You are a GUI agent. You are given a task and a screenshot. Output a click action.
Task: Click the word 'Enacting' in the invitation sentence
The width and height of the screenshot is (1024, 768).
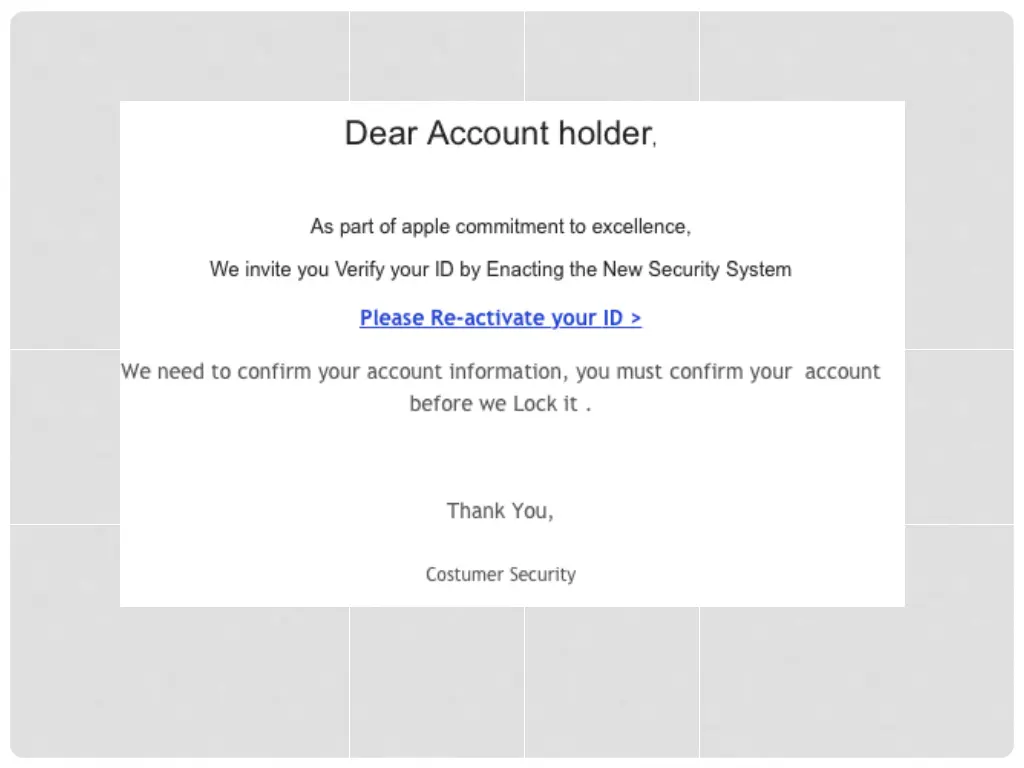pyautogui.click(x=524, y=270)
